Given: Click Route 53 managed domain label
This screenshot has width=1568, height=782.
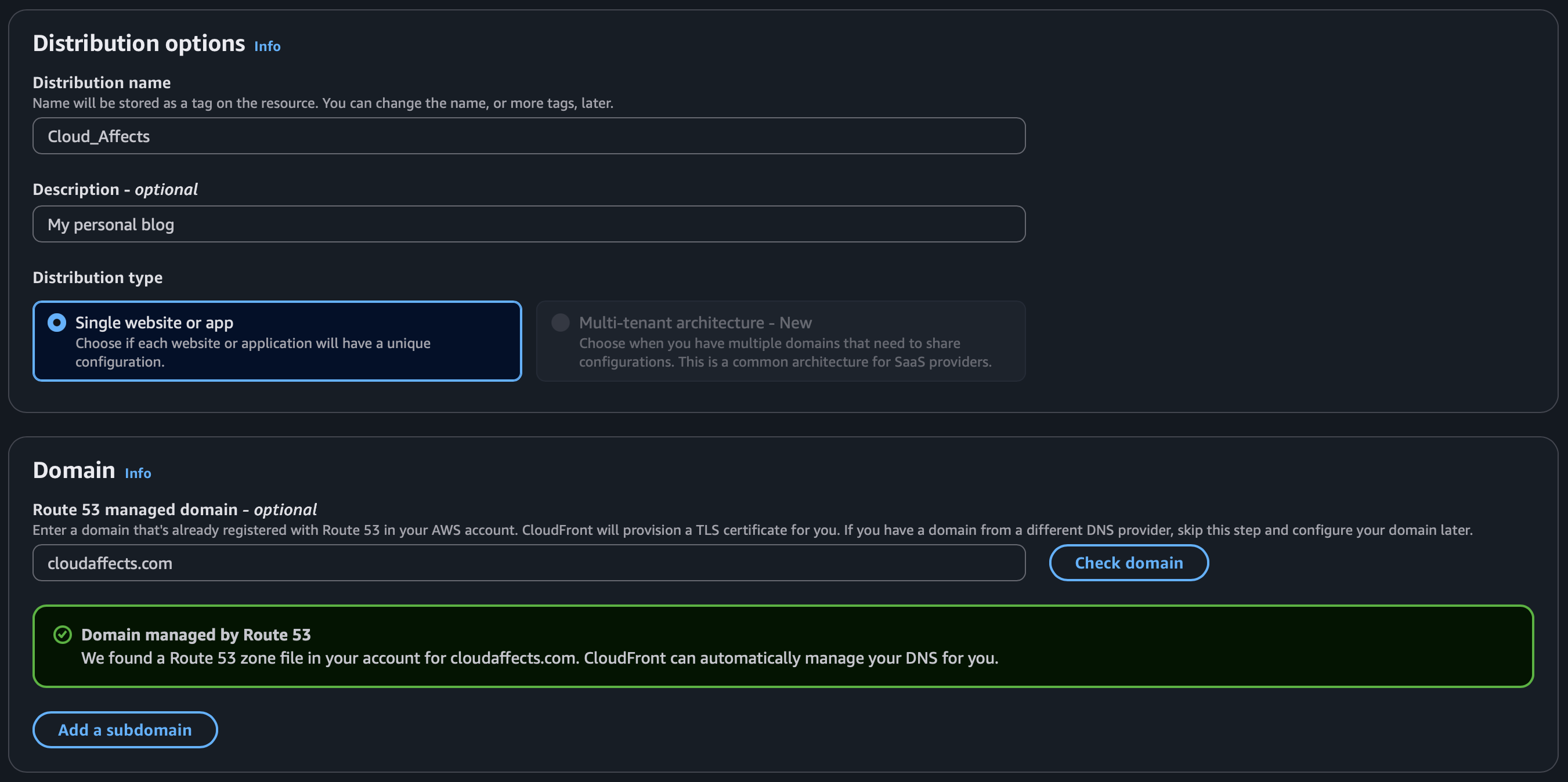Looking at the screenshot, I should coord(175,509).
